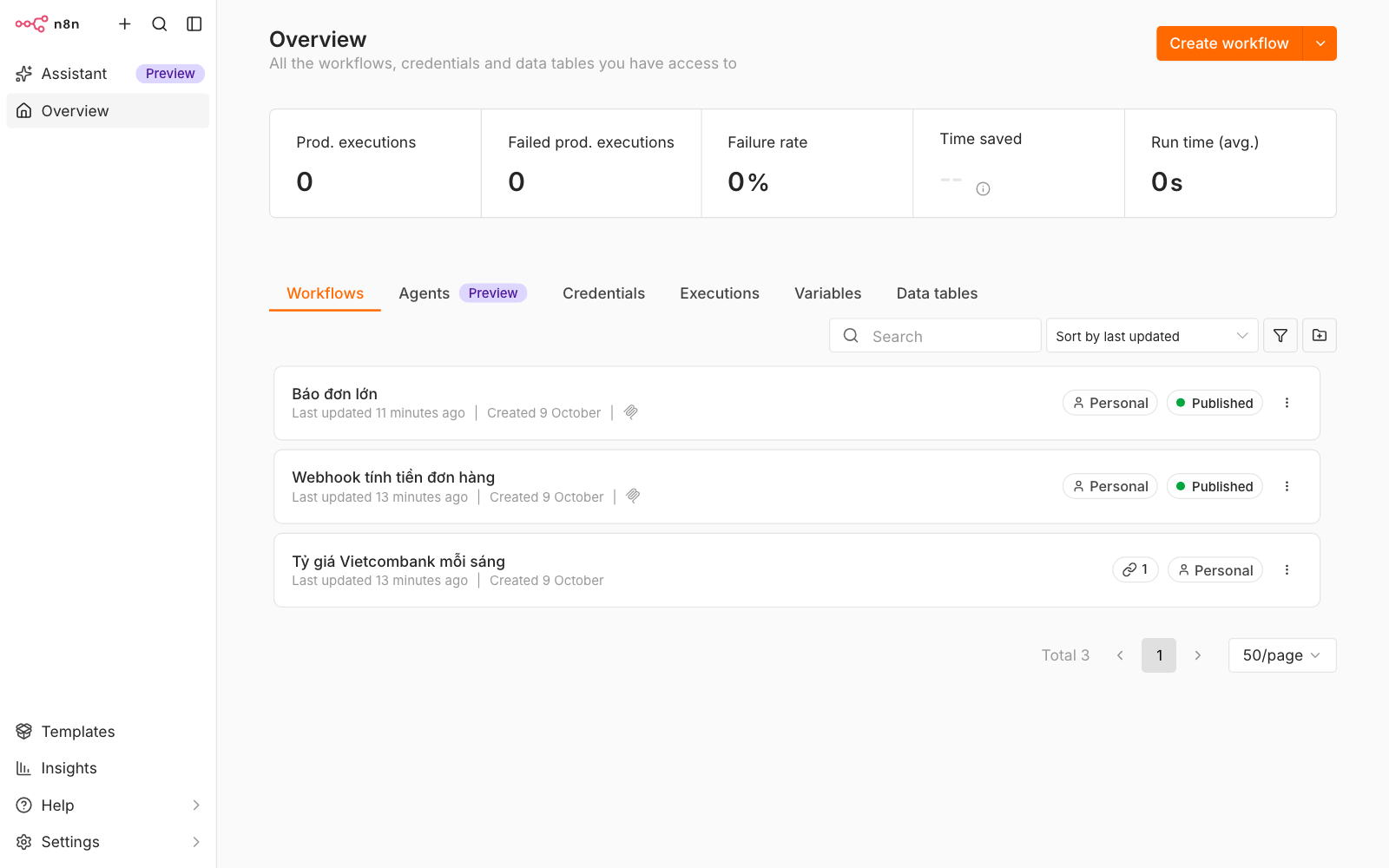Click the Create workflow button
This screenshot has height=868, width=1389.
pos(1228,43)
